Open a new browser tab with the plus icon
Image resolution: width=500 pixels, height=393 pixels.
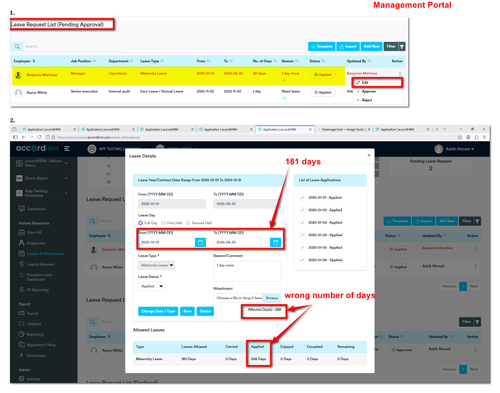437,129
